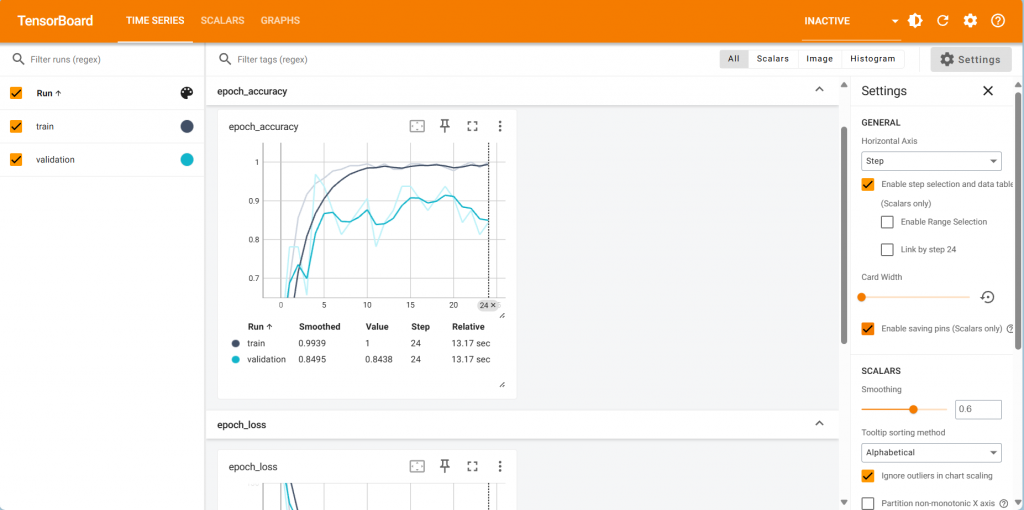This screenshot has height=510, width=1024.
Task: Collapse the epoch_accuracy section
Action: [819, 90]
